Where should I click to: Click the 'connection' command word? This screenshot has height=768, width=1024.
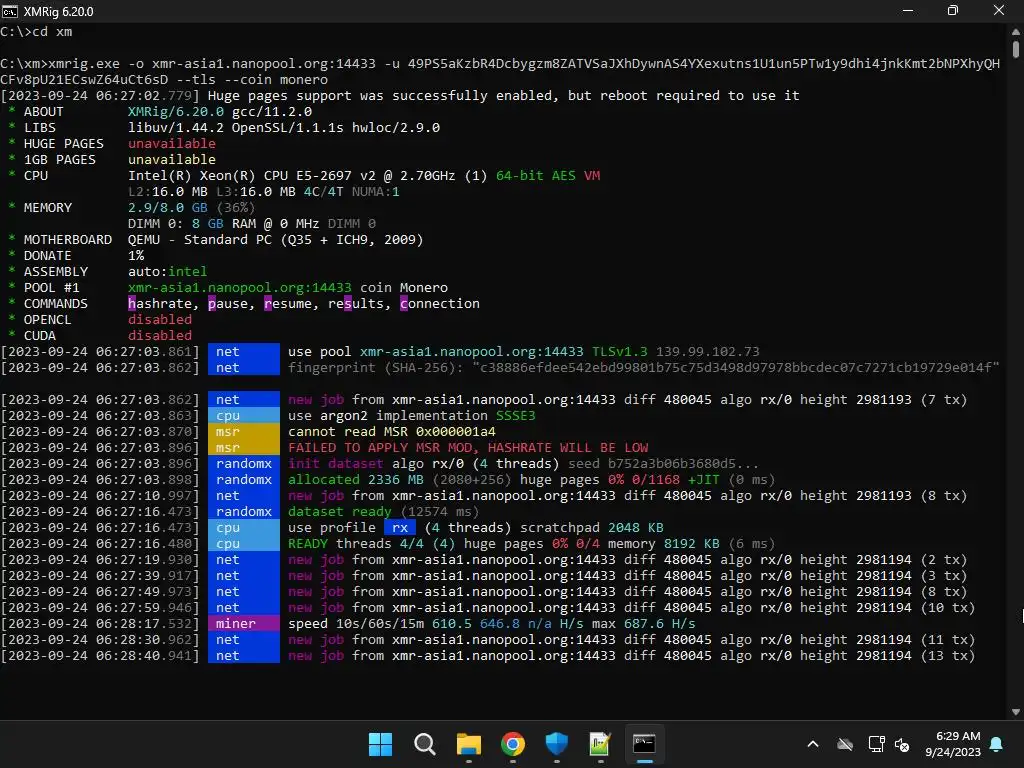(x=440, y=304)
